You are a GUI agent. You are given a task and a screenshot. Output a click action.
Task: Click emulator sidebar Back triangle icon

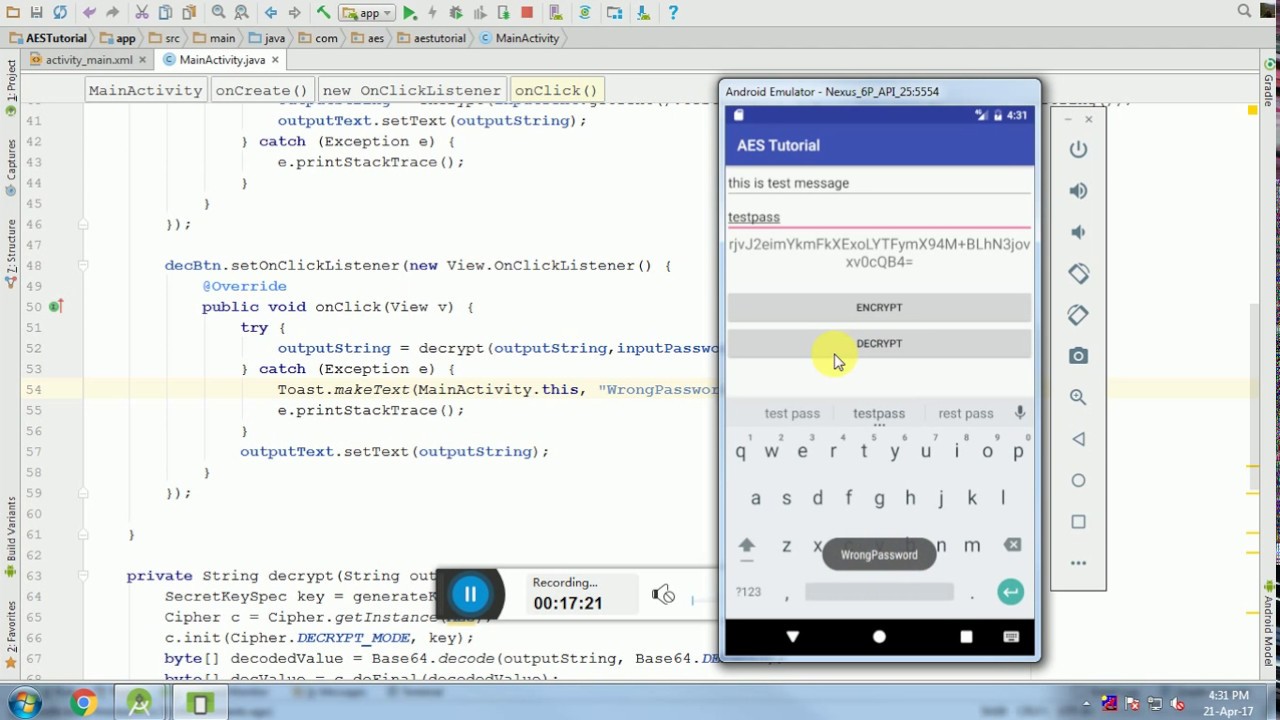click(x=1078, y=439)
